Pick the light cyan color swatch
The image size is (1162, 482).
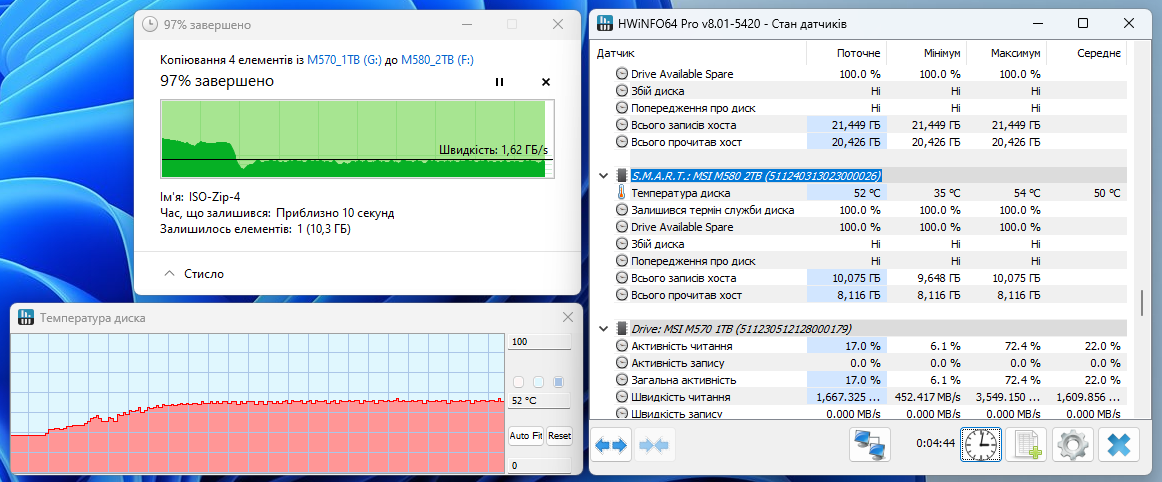pyautogui.click(x=539, y=382)
